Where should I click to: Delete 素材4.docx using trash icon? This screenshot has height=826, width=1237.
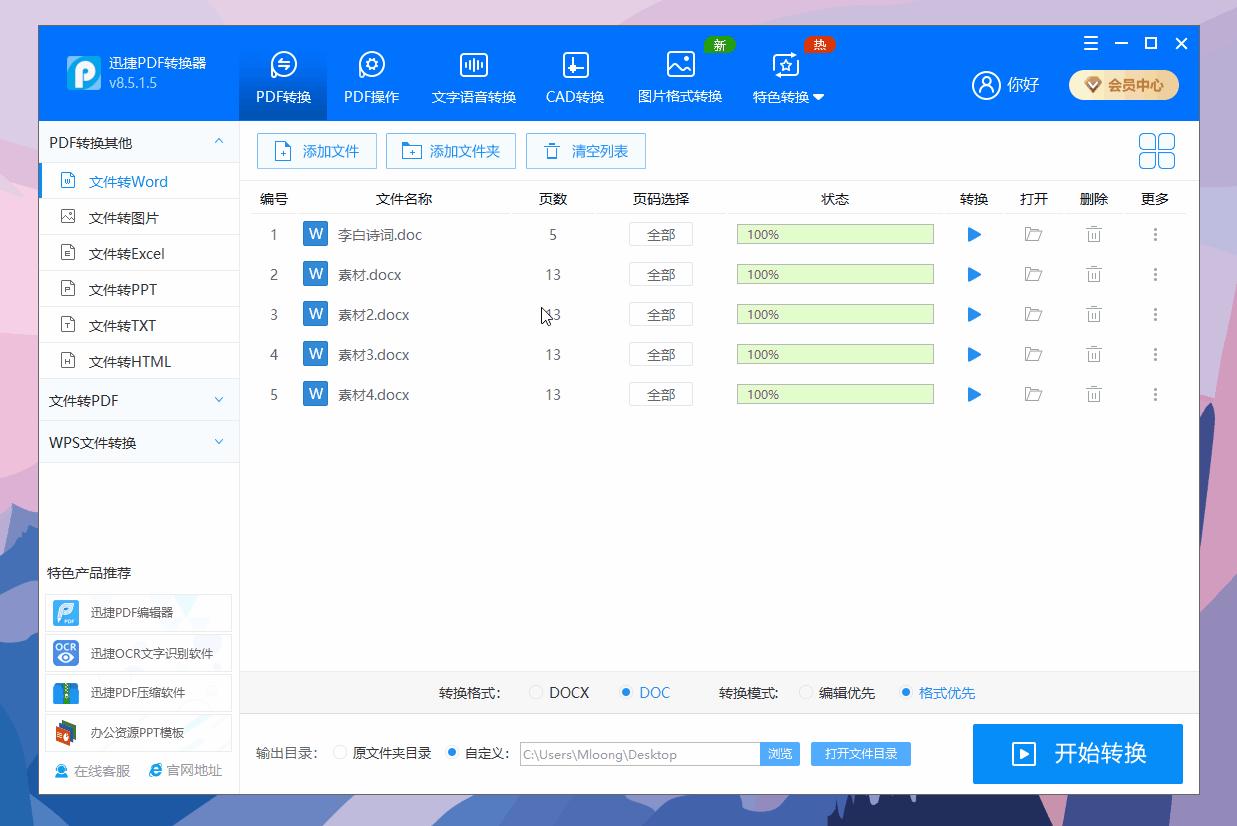point(1094,394)
